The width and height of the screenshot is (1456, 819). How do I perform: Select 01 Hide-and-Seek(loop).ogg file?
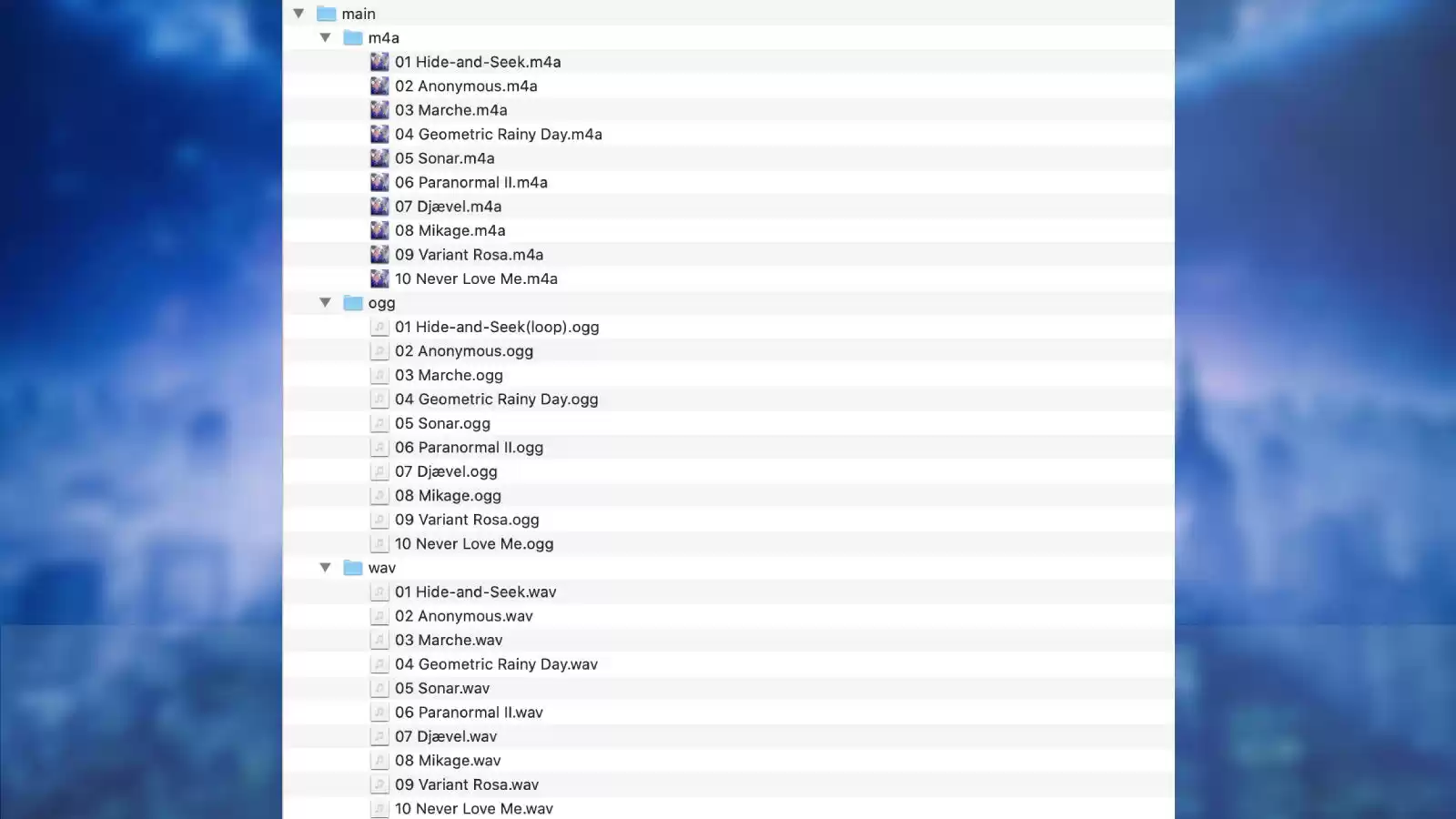496,327
